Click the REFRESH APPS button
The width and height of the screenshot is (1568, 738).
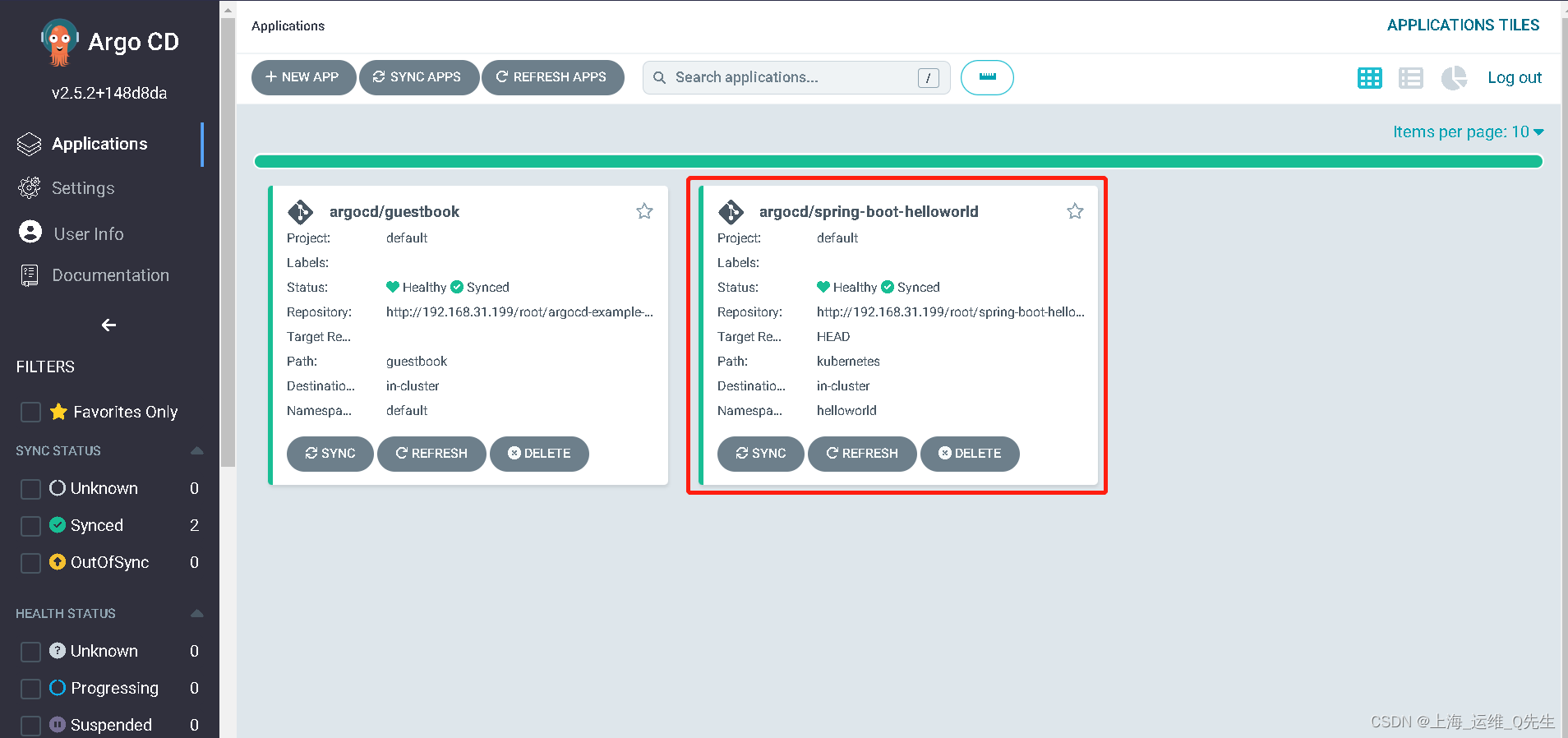552,77
